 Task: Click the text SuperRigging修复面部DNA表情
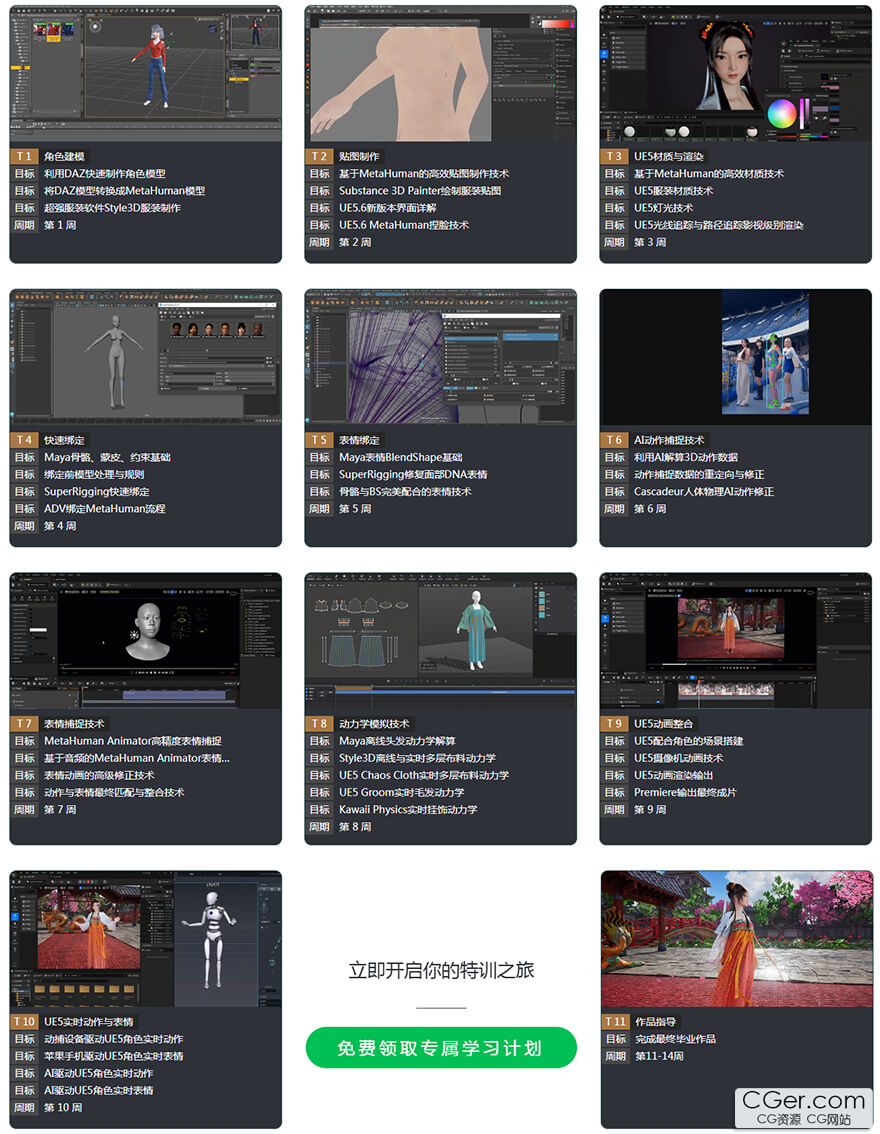point(413,474)
